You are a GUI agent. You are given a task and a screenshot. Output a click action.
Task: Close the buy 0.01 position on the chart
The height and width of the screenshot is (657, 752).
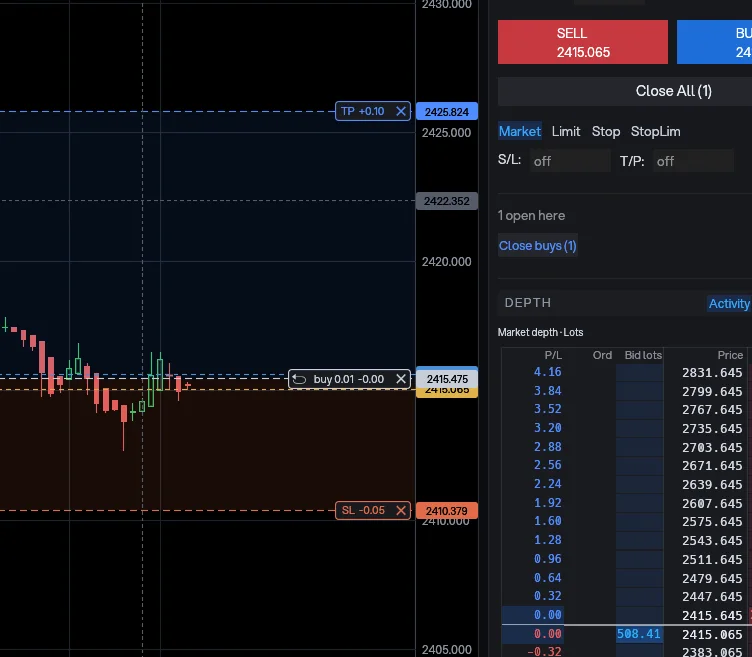(401, 379)
